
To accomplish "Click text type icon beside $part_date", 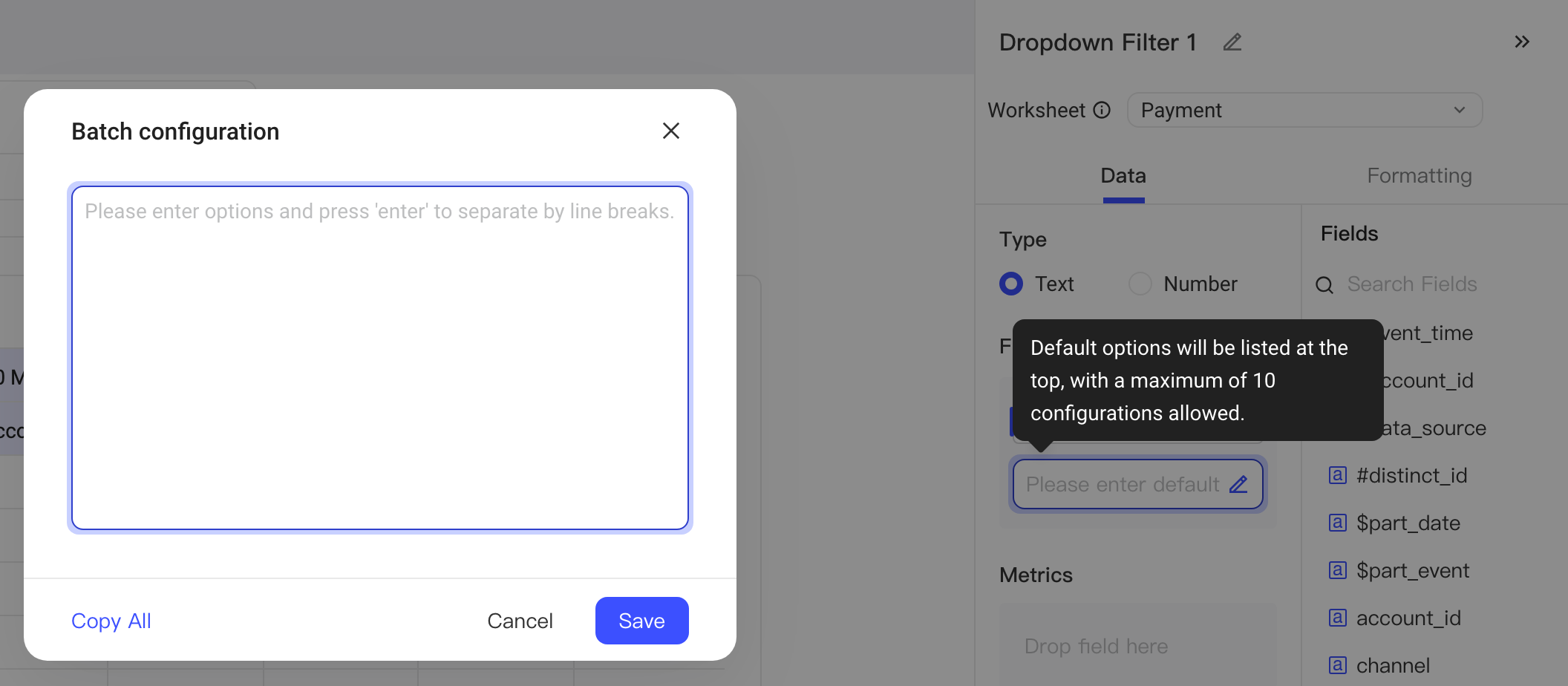I will pyautogui.click(x=1338, y=523).
